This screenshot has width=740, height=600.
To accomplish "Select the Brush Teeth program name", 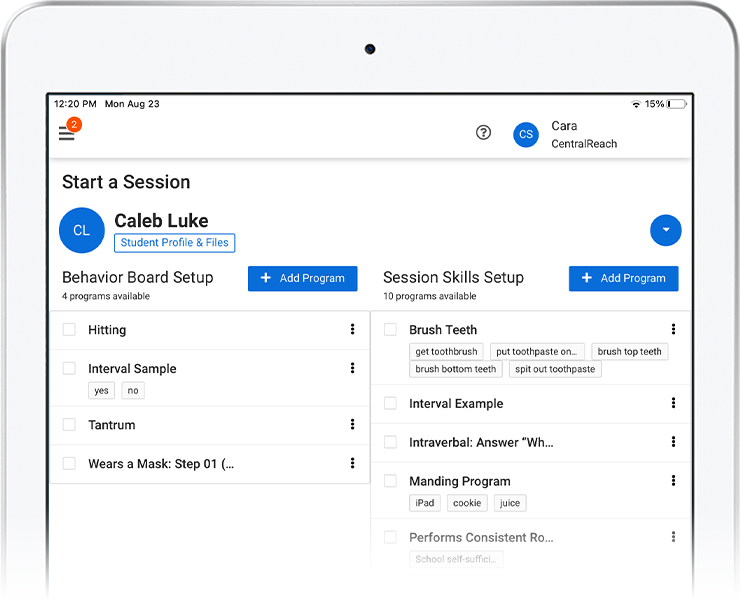I will click(x=443, y=330).
